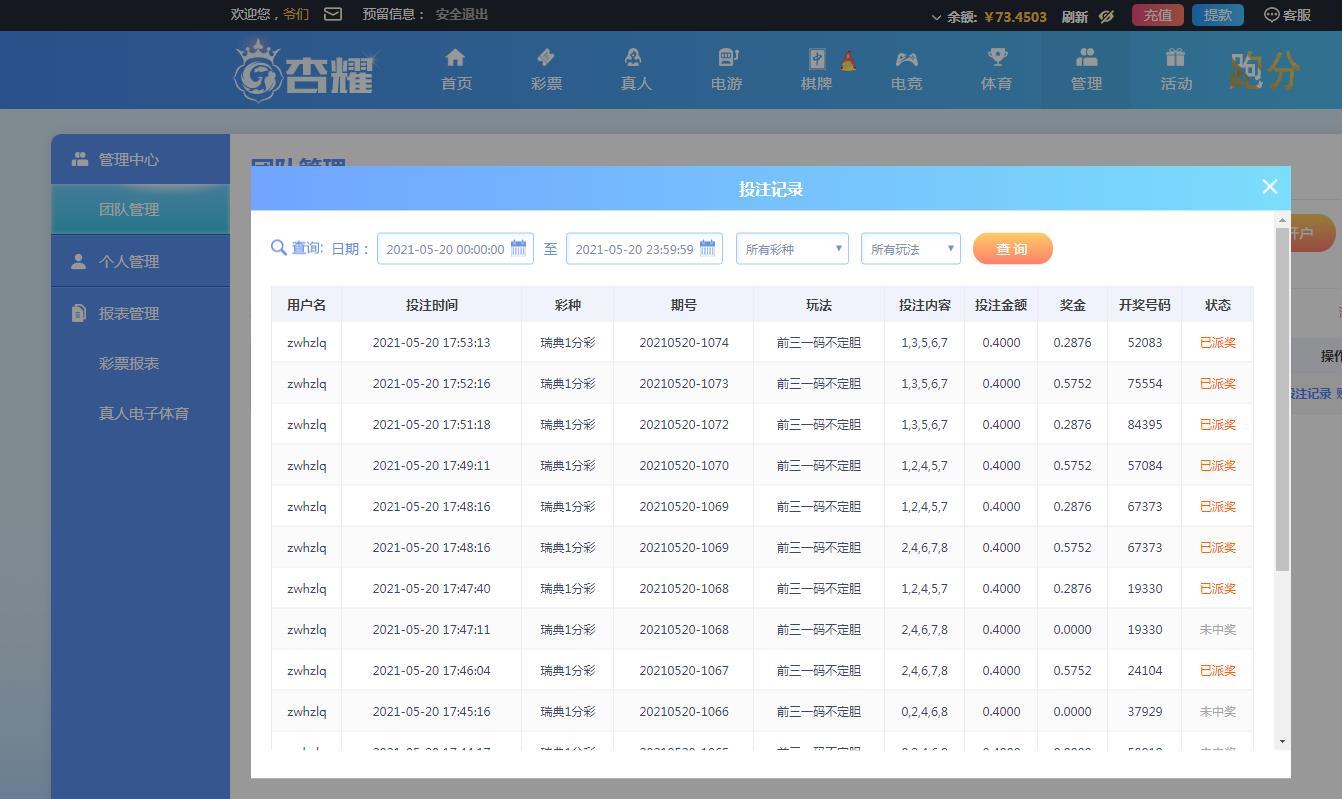Click the 跑分 banner in navigation
Image resolution: width=1342 pixels, height=799 pixels.
(x=1264, y=70)
